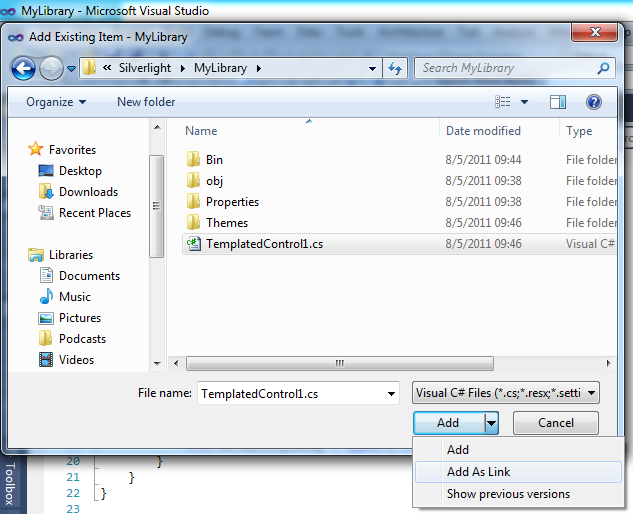The width and height of the screenshot is (633, 514).
Task: Open the Visual C# Files type filter
Action: click(x=506, y=393)
